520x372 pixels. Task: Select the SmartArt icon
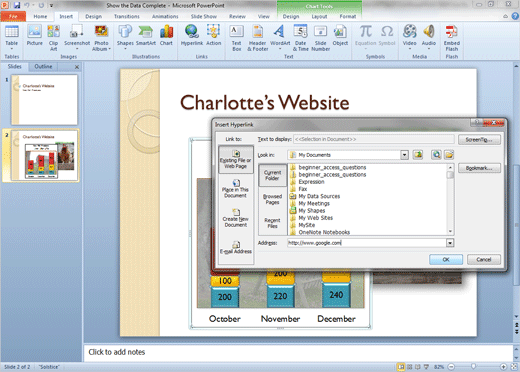(x=146, y=36)
